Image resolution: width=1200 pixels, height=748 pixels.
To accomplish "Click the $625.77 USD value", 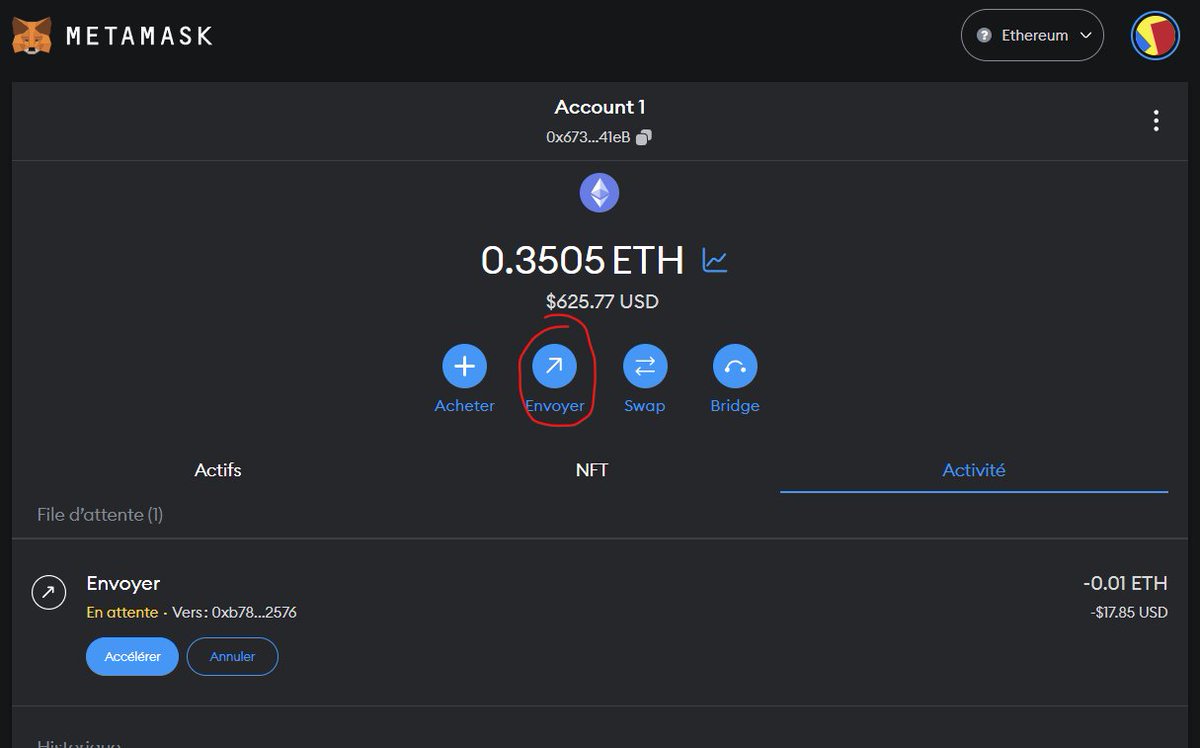I will (x=602, y=301).
